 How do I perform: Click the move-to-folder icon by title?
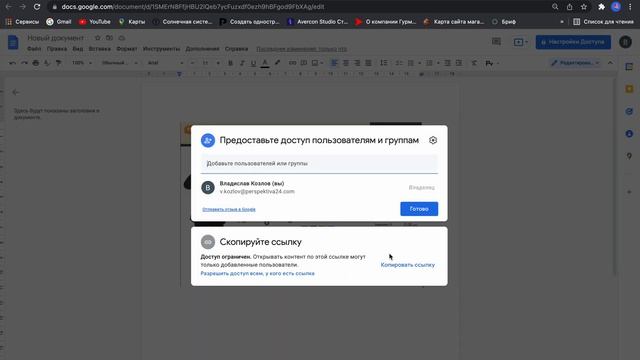[x=109, y=38]
